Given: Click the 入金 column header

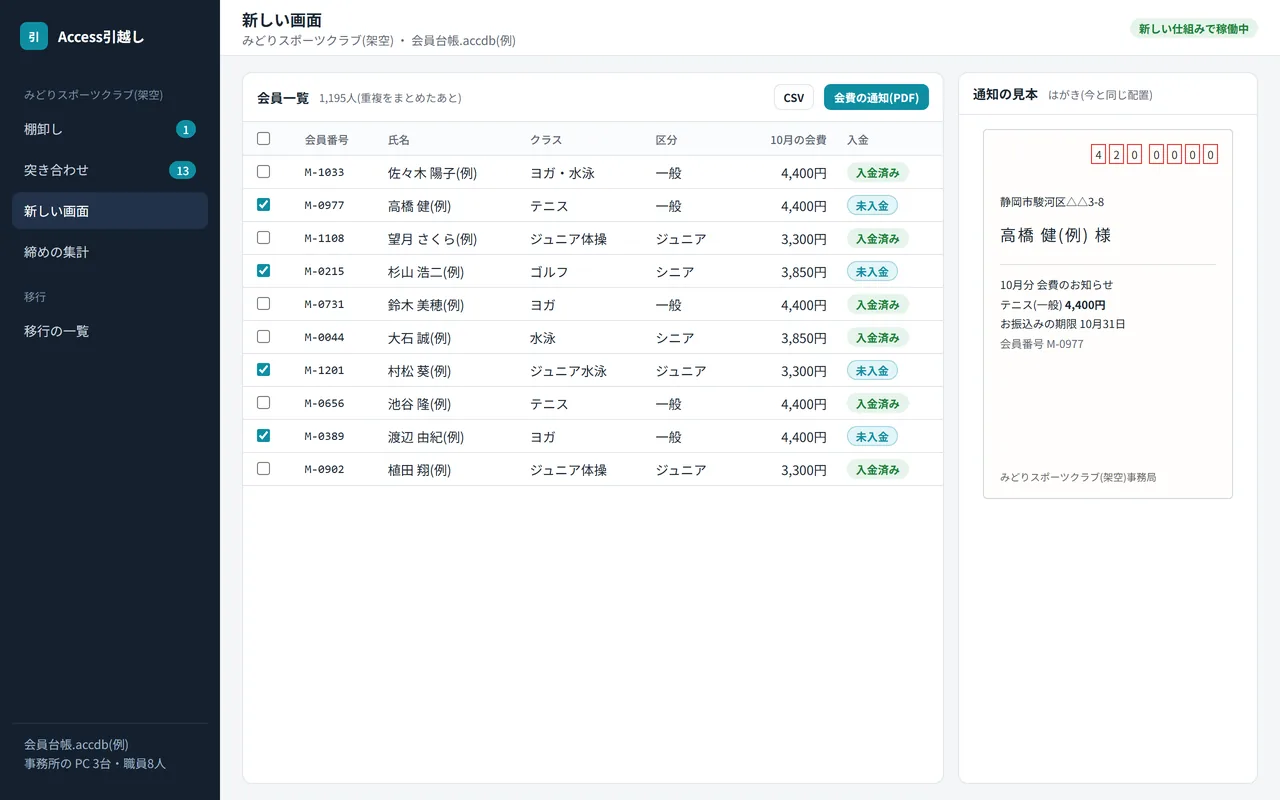Looking at the screenshot, I should pyautogui.click(x=858, y=140).
